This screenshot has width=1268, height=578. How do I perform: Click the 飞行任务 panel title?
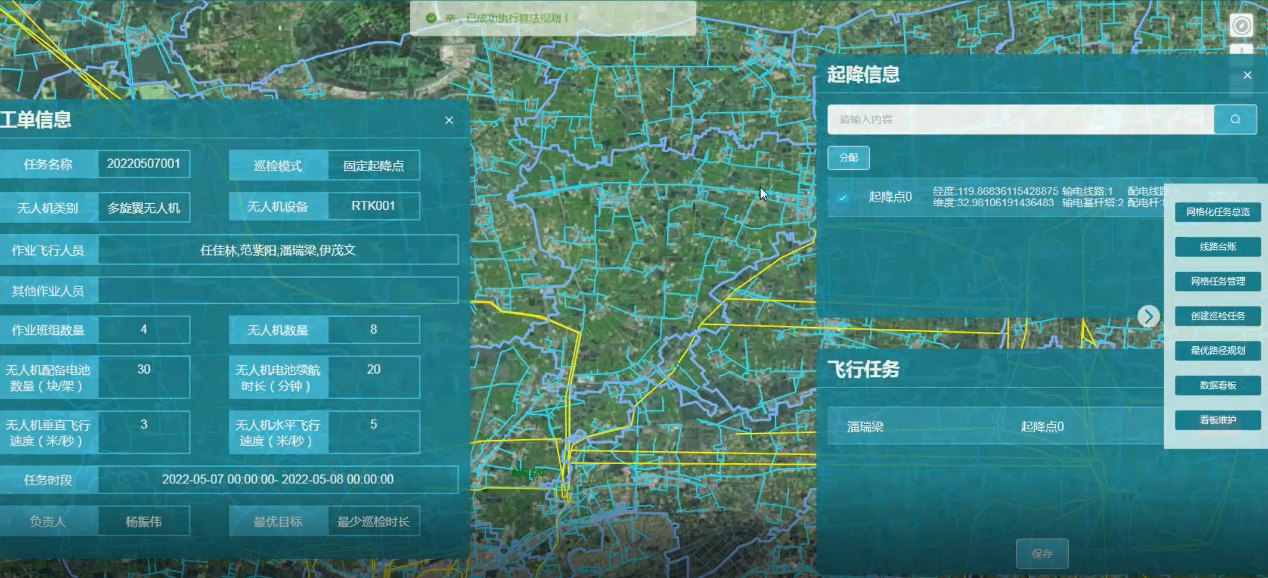tap(863, 369)
